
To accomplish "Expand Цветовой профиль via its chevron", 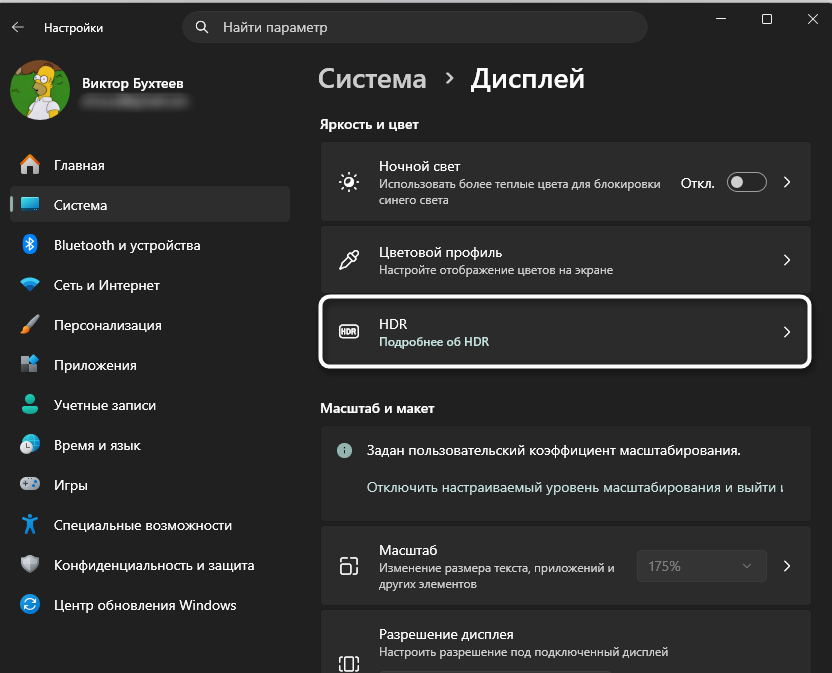I will [x=786, y=259].
